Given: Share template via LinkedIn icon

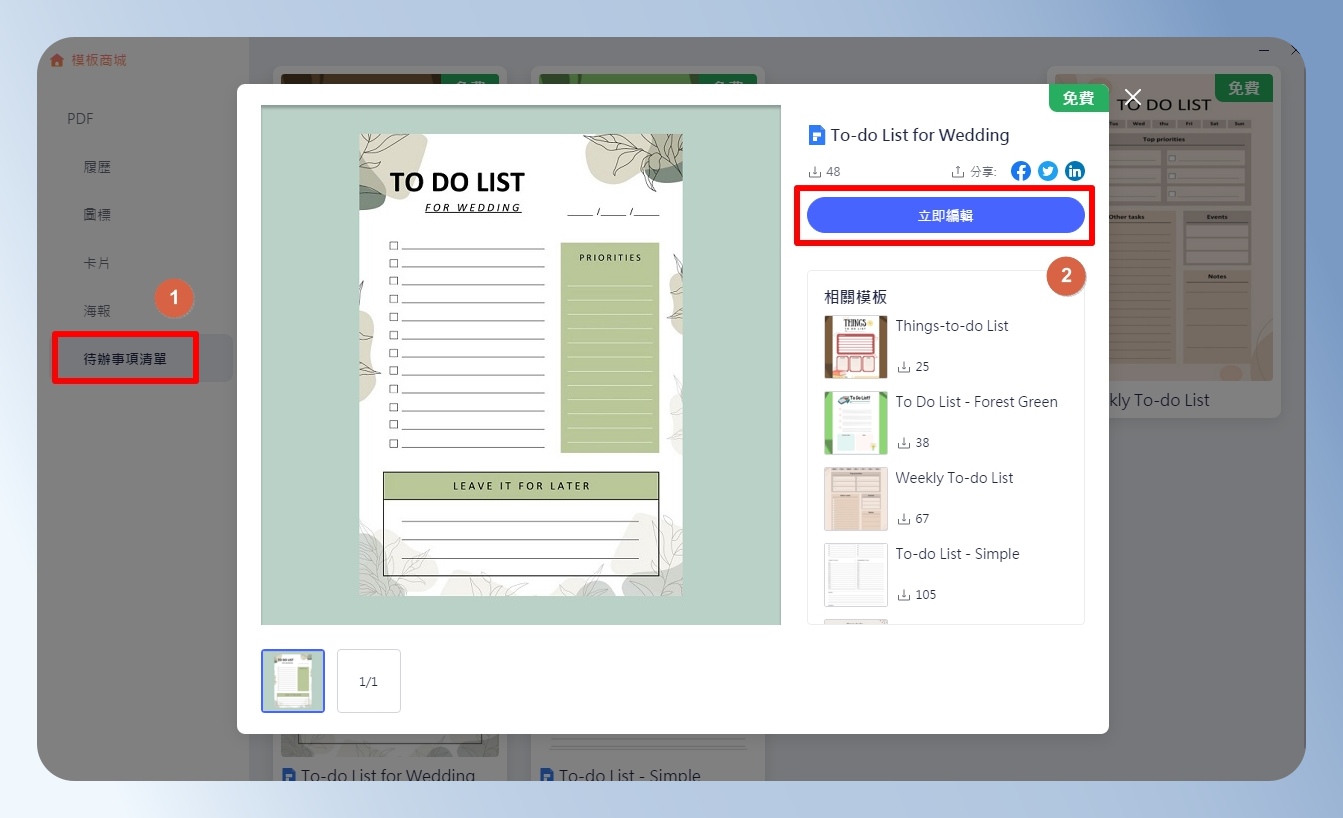Looking at the screenshot, I should [x=1074, y=171].
